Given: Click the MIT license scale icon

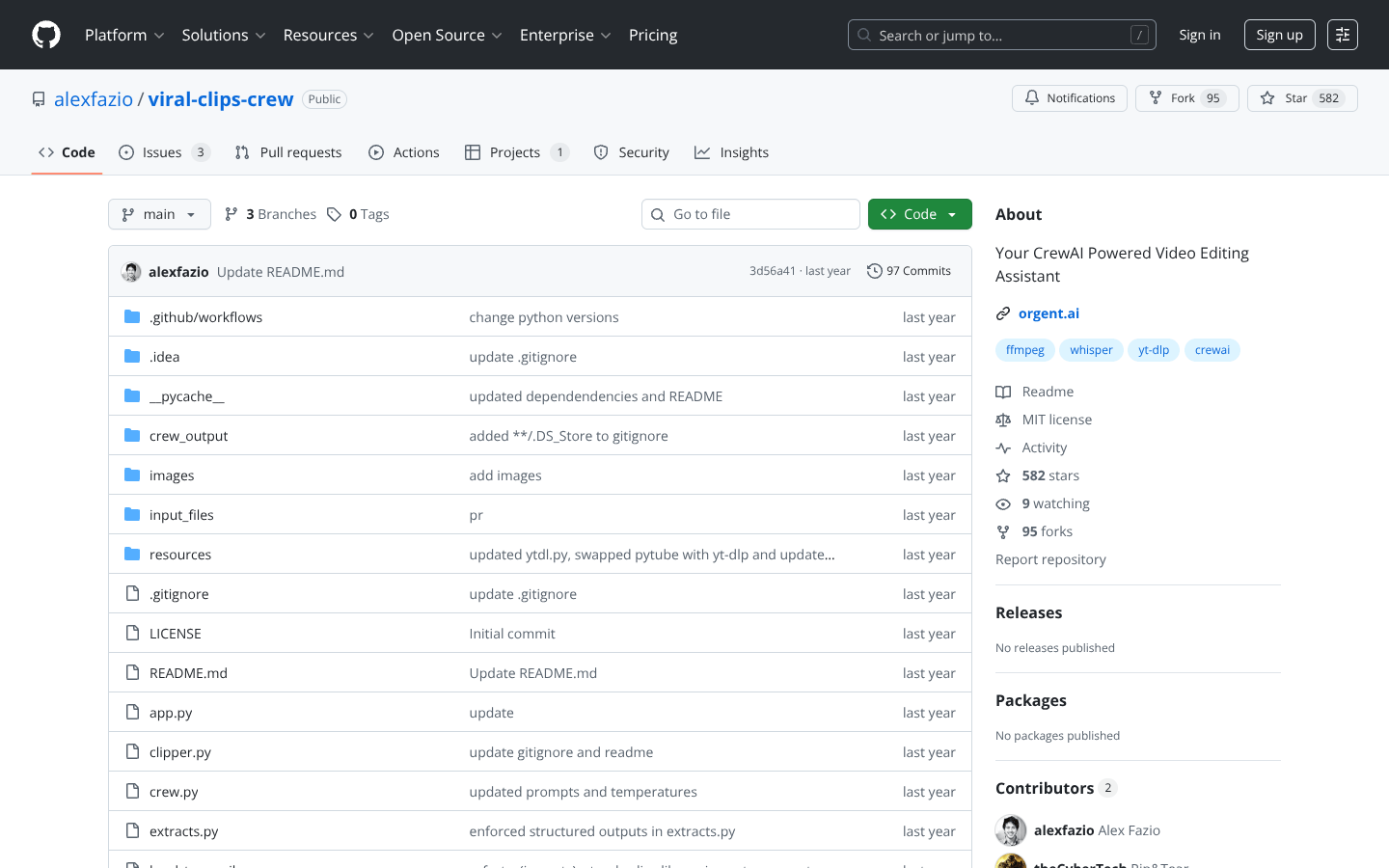Looking at the screenshot, I should tap(1003, 420).
